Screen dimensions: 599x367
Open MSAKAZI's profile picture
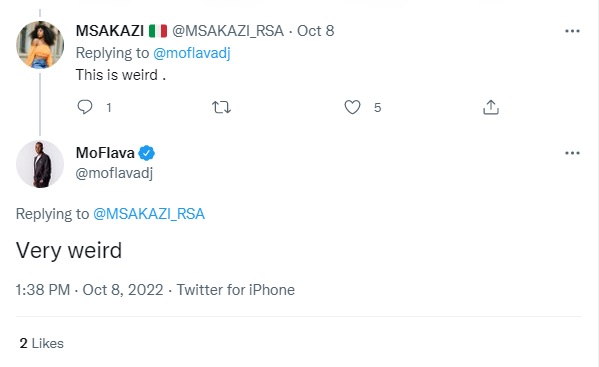(40, 45)
